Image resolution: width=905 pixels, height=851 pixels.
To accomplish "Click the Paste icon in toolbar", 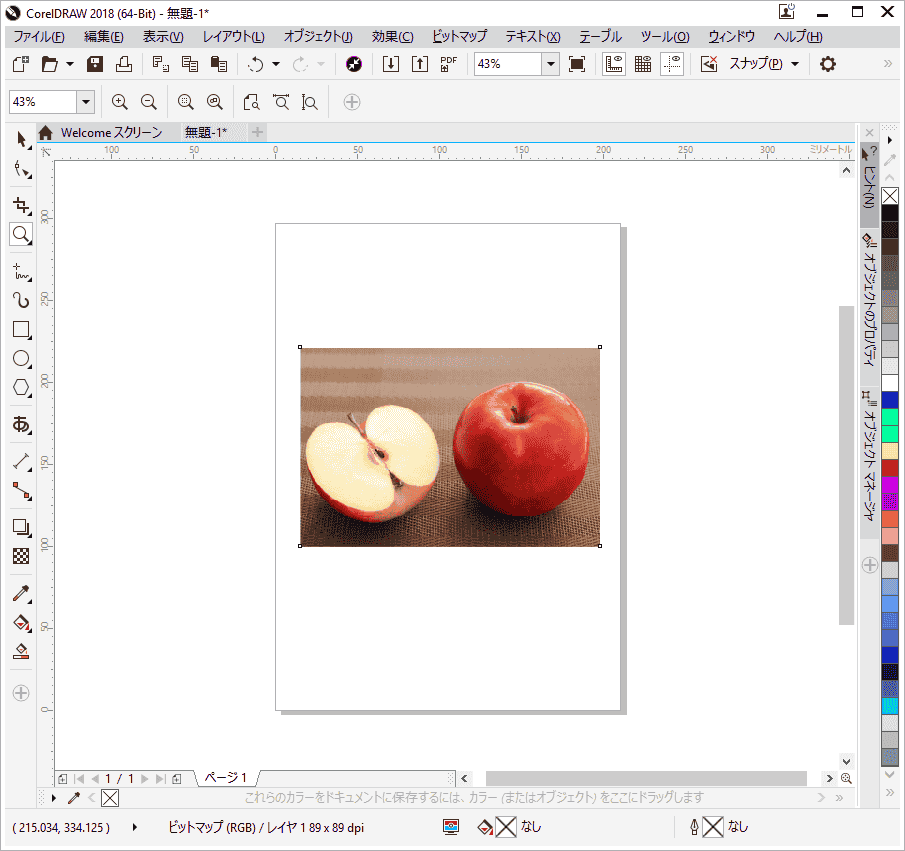I will (218, 64).
